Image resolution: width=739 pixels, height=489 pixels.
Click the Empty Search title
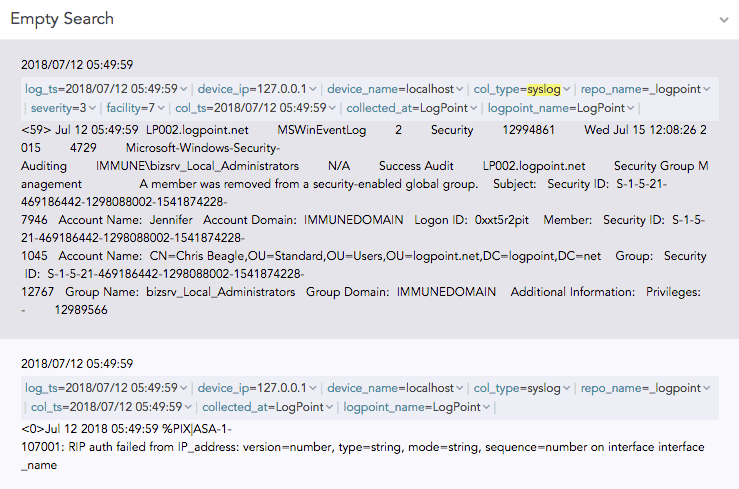pyautogui.click(x=62, y=19)
